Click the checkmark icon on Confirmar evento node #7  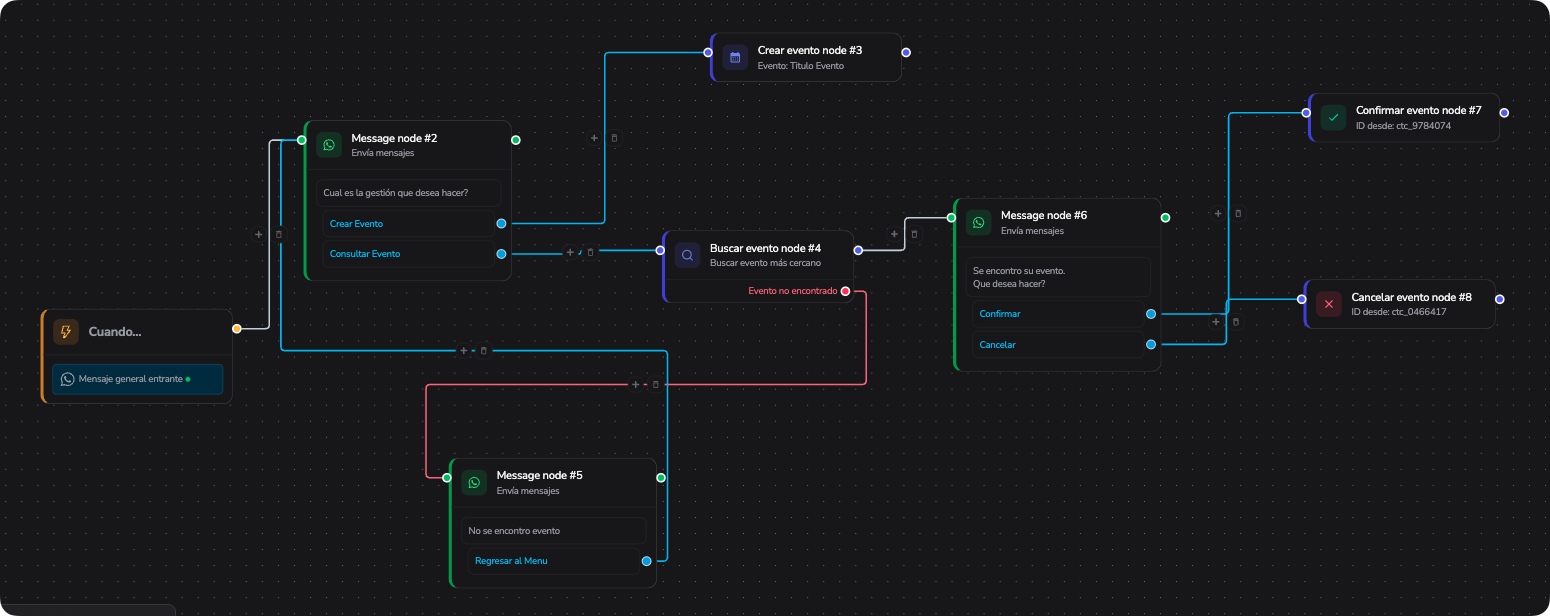pyautogui.click(x=1333, y=117)
